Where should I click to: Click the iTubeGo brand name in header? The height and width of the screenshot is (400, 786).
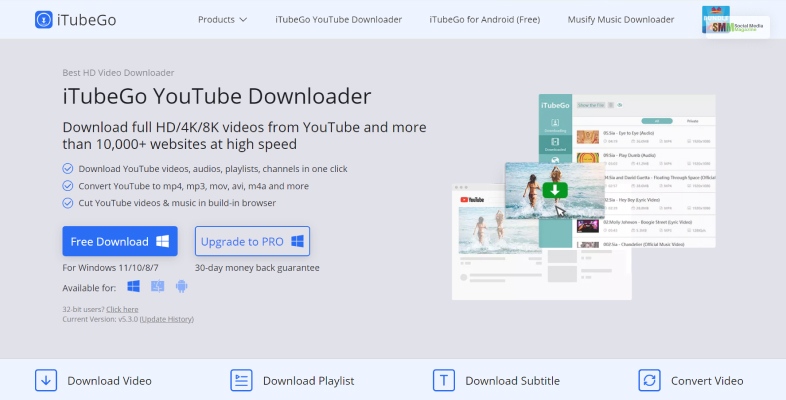(x=86, y=20)
